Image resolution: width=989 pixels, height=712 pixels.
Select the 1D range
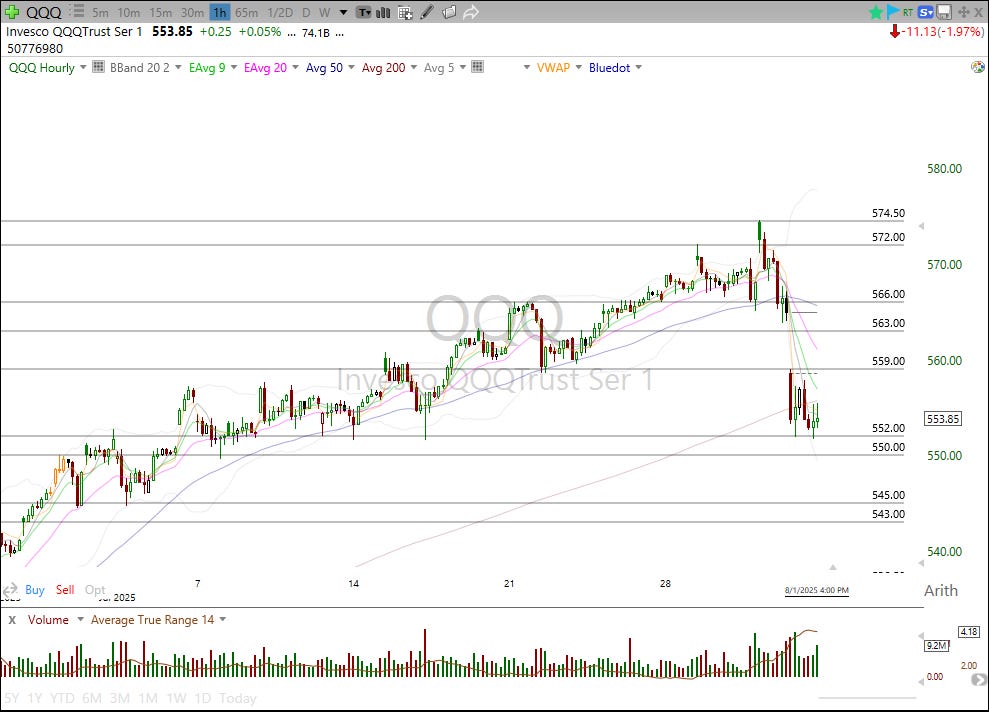coord(202,698)
